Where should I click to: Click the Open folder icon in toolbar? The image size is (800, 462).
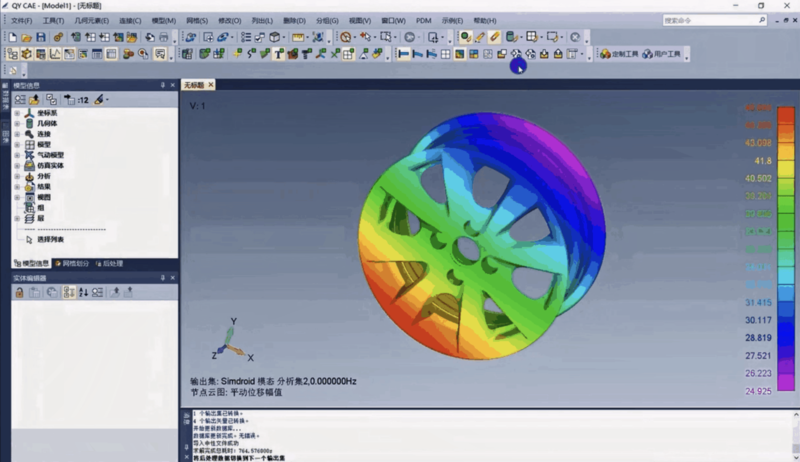click(26, 37)
